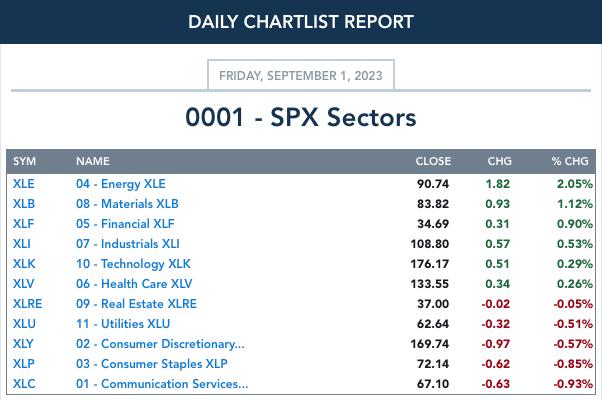Select the XLB symbol link

tap(24, 204)
